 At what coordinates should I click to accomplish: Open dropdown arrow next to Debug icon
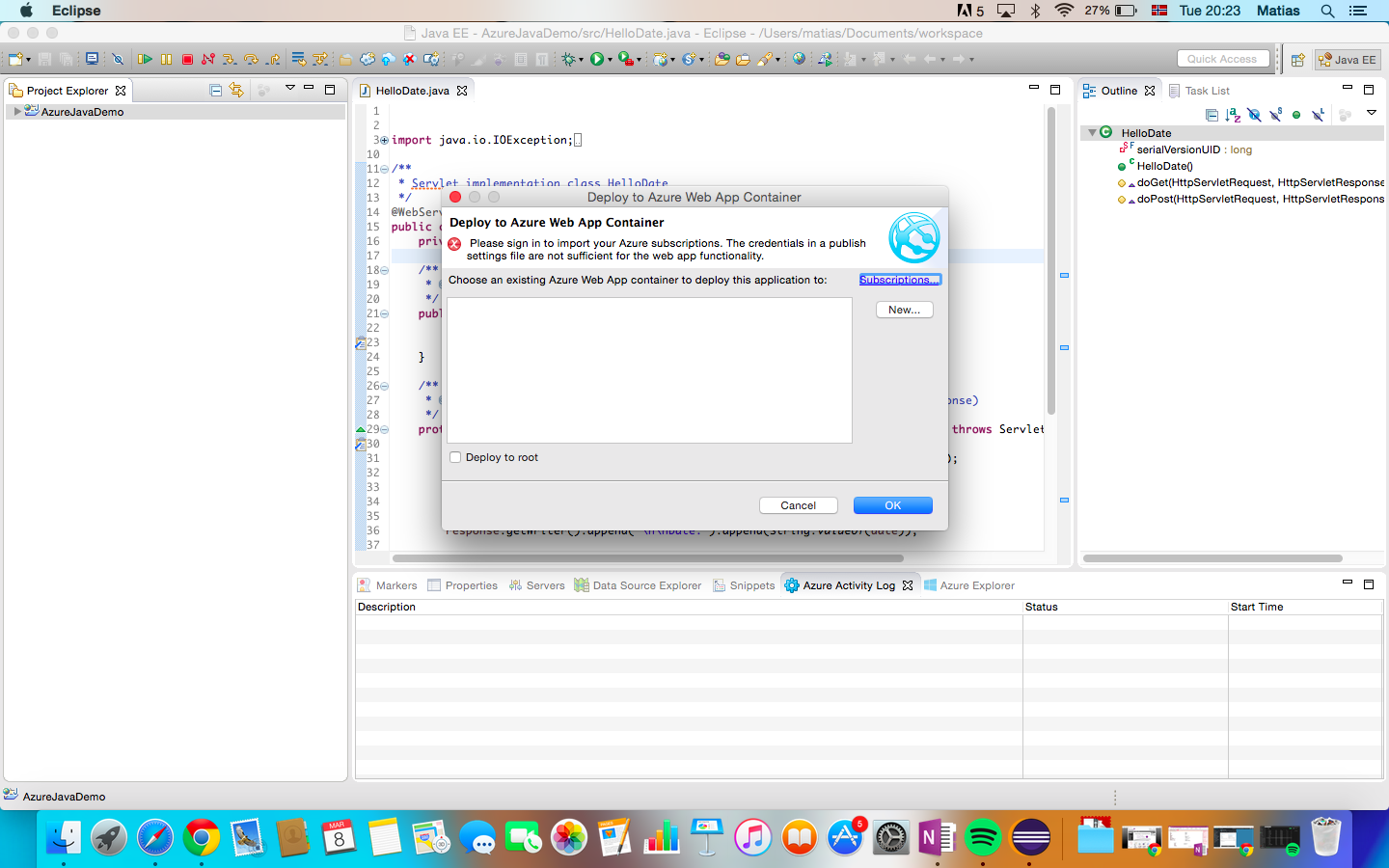tap(581, 60)
